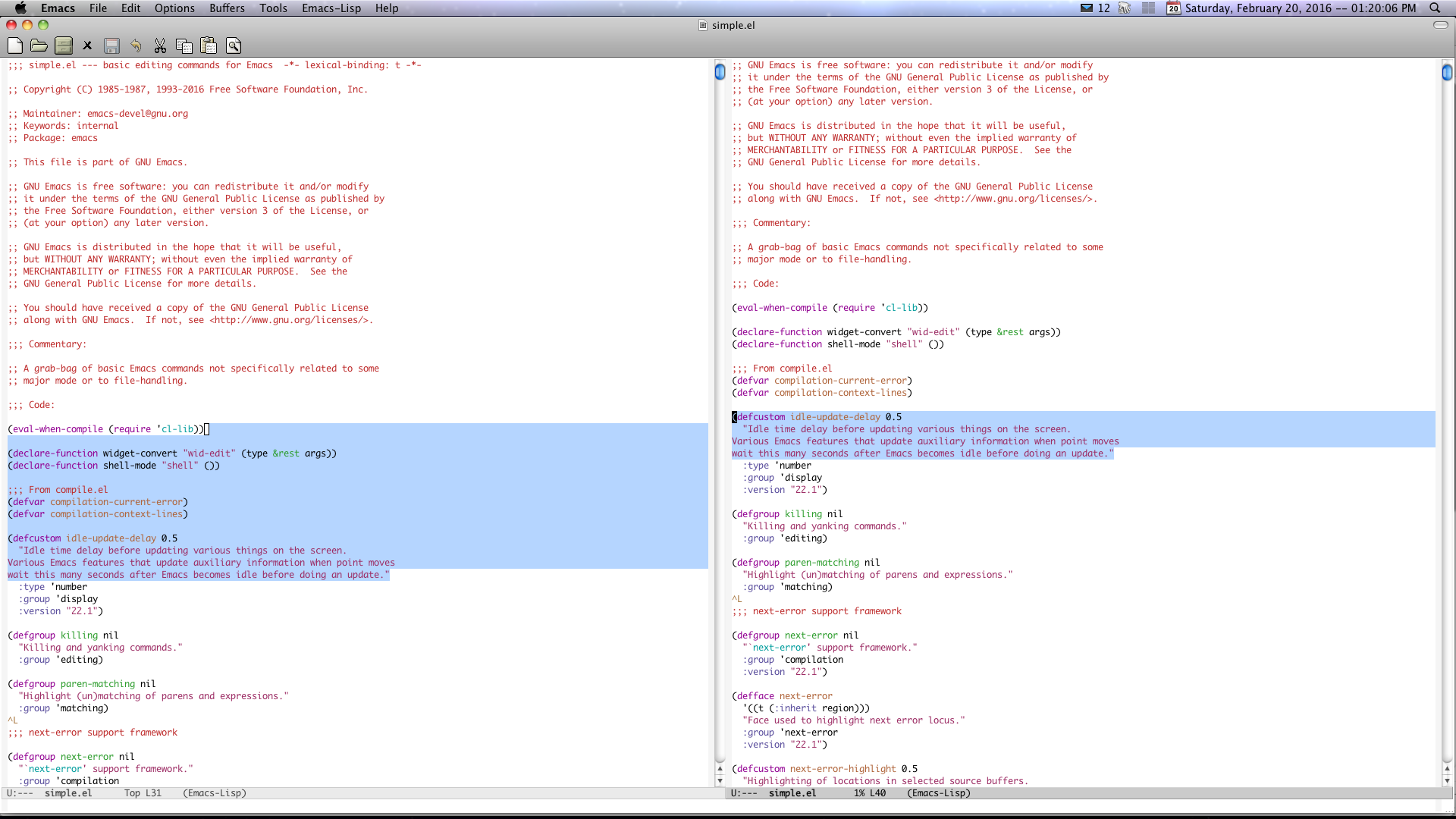1456x819 pixels.
Task: Open the Options menu
Action: pos(174,8)
